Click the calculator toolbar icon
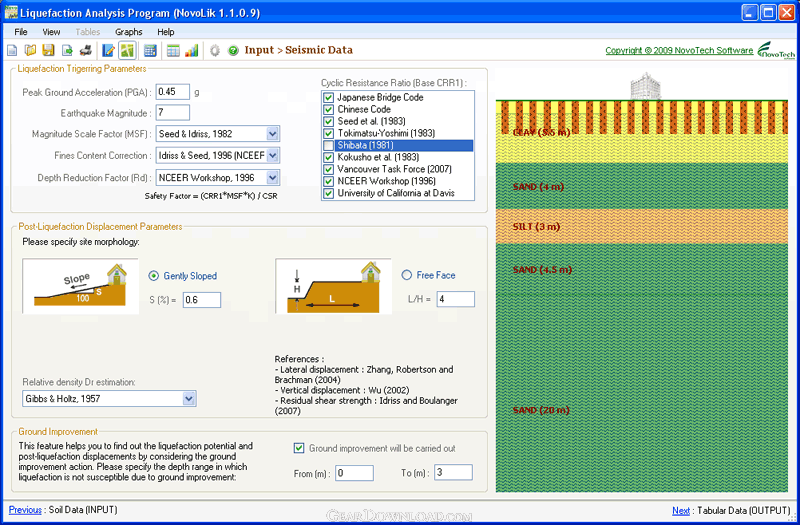The height and width of the screenshot is (525, 800). [x=150, y=50]
